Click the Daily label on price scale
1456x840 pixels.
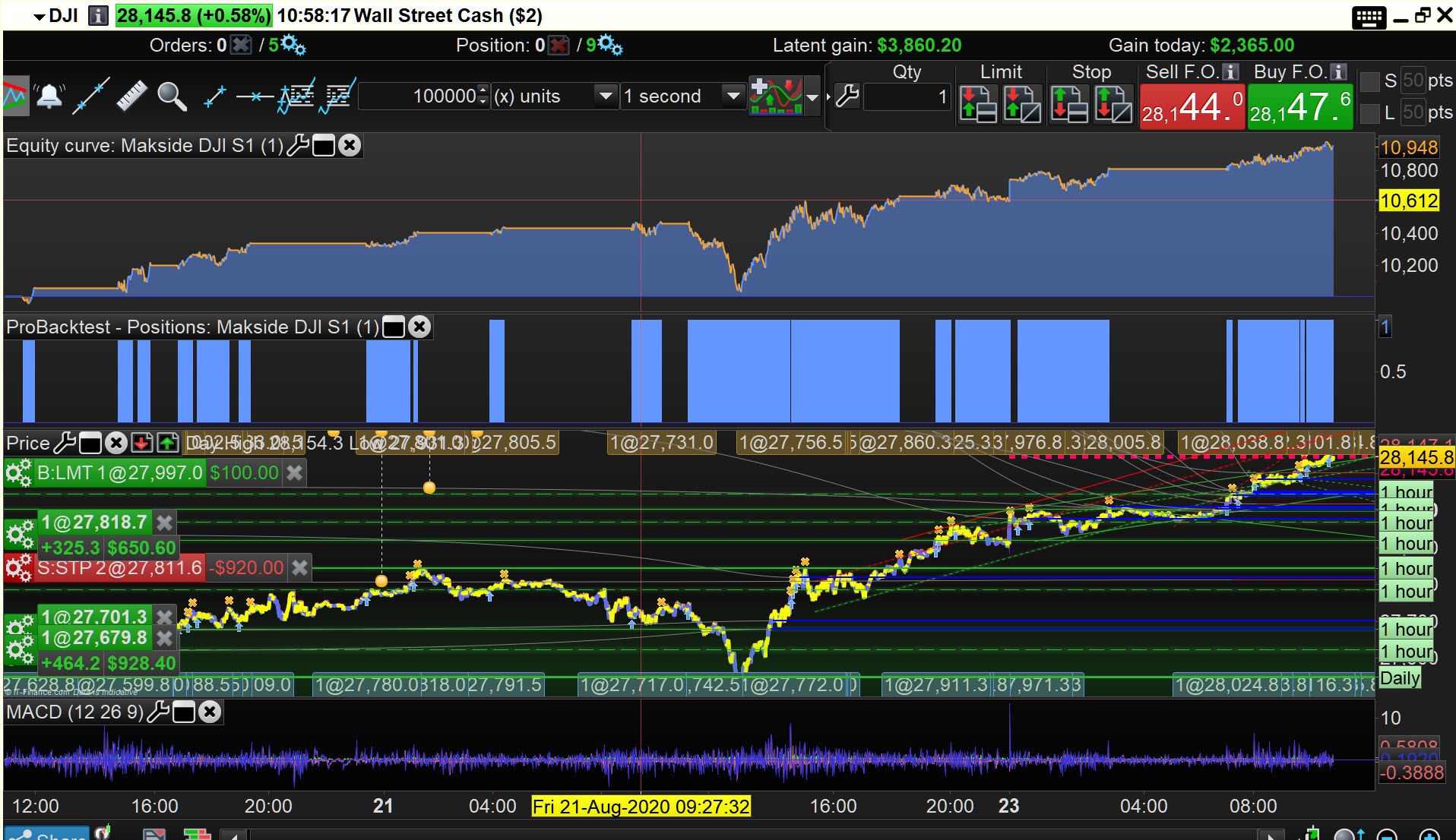point(1400,678)
